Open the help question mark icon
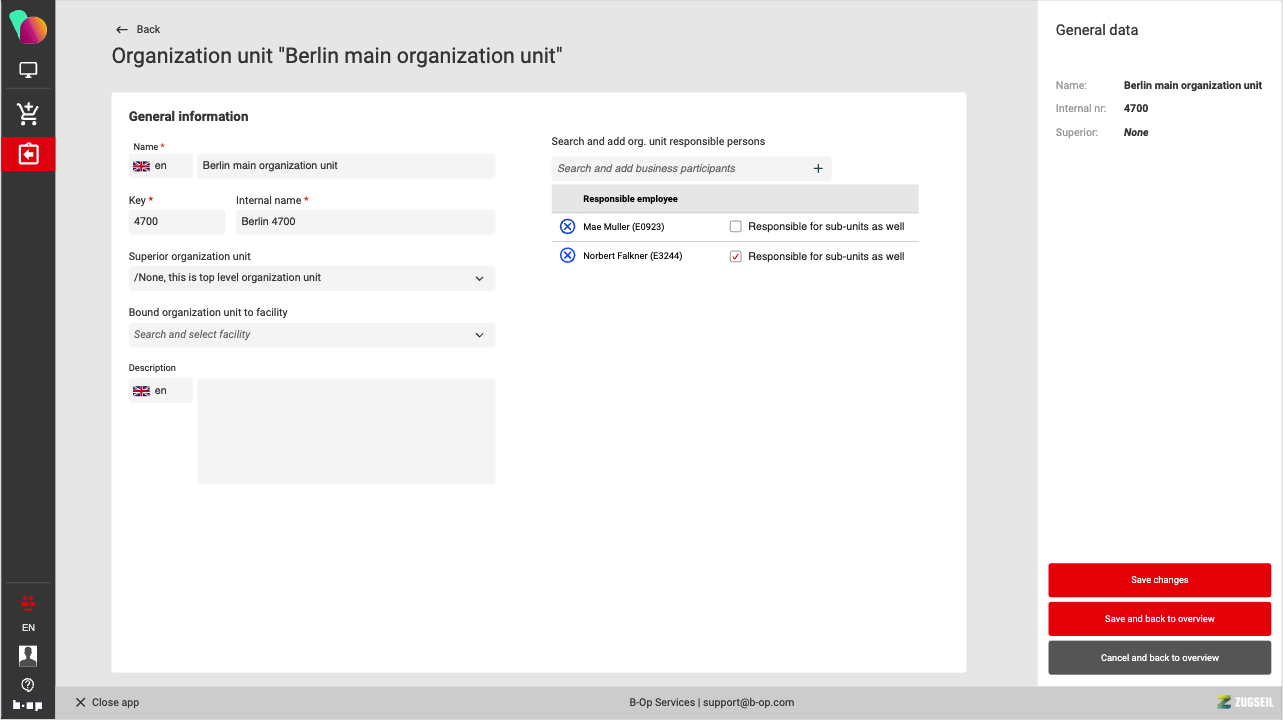Image resolution: width=1283 pixels, height=720 pixels. (28, 685)
